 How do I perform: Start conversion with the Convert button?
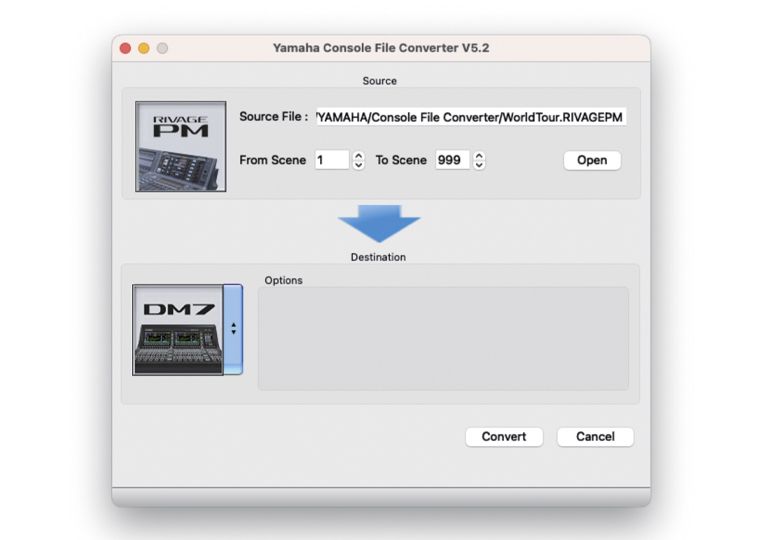[x=504, y=437]
